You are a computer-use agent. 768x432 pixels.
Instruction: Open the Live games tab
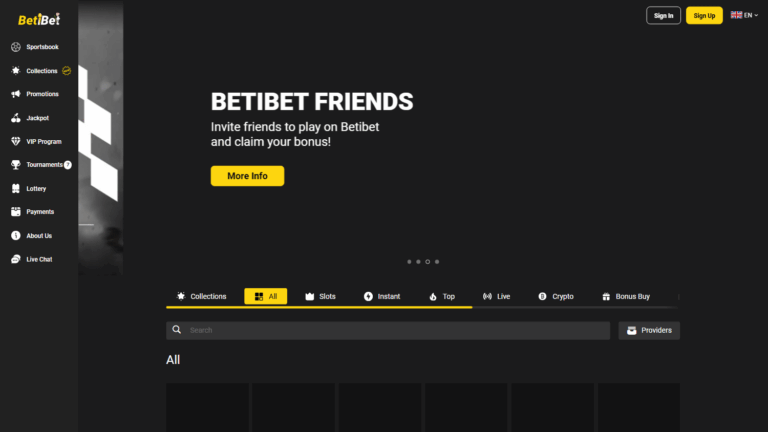[x=496, y=297]
